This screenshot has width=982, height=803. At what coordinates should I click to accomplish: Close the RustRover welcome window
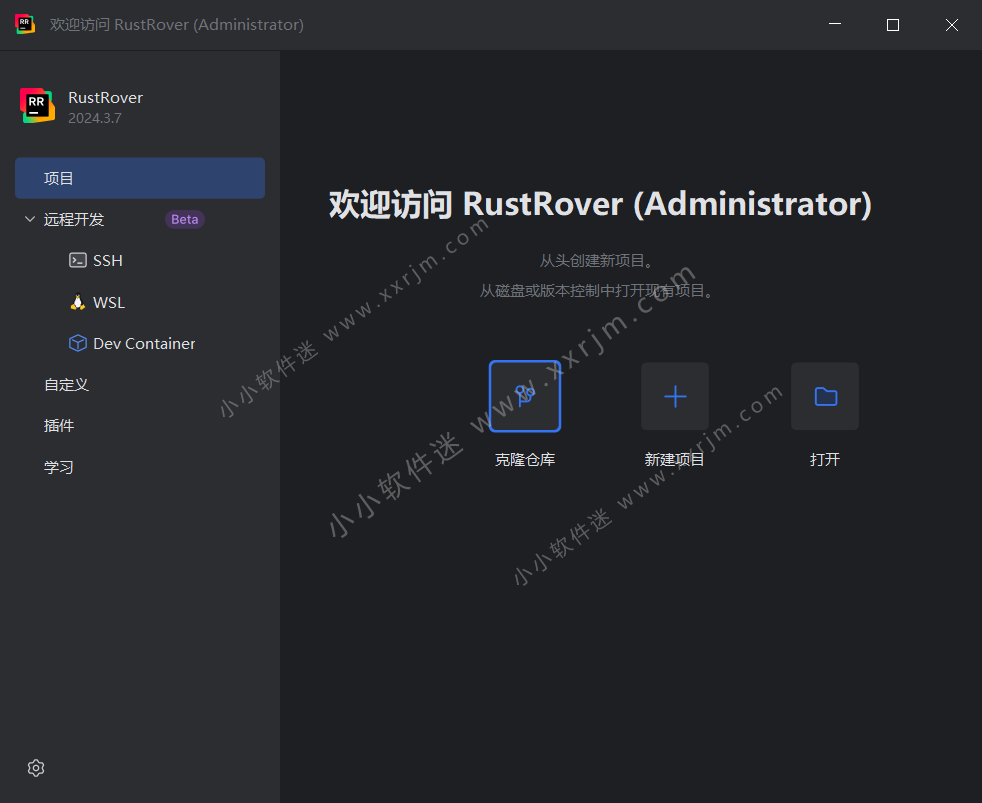click(952, 25)
